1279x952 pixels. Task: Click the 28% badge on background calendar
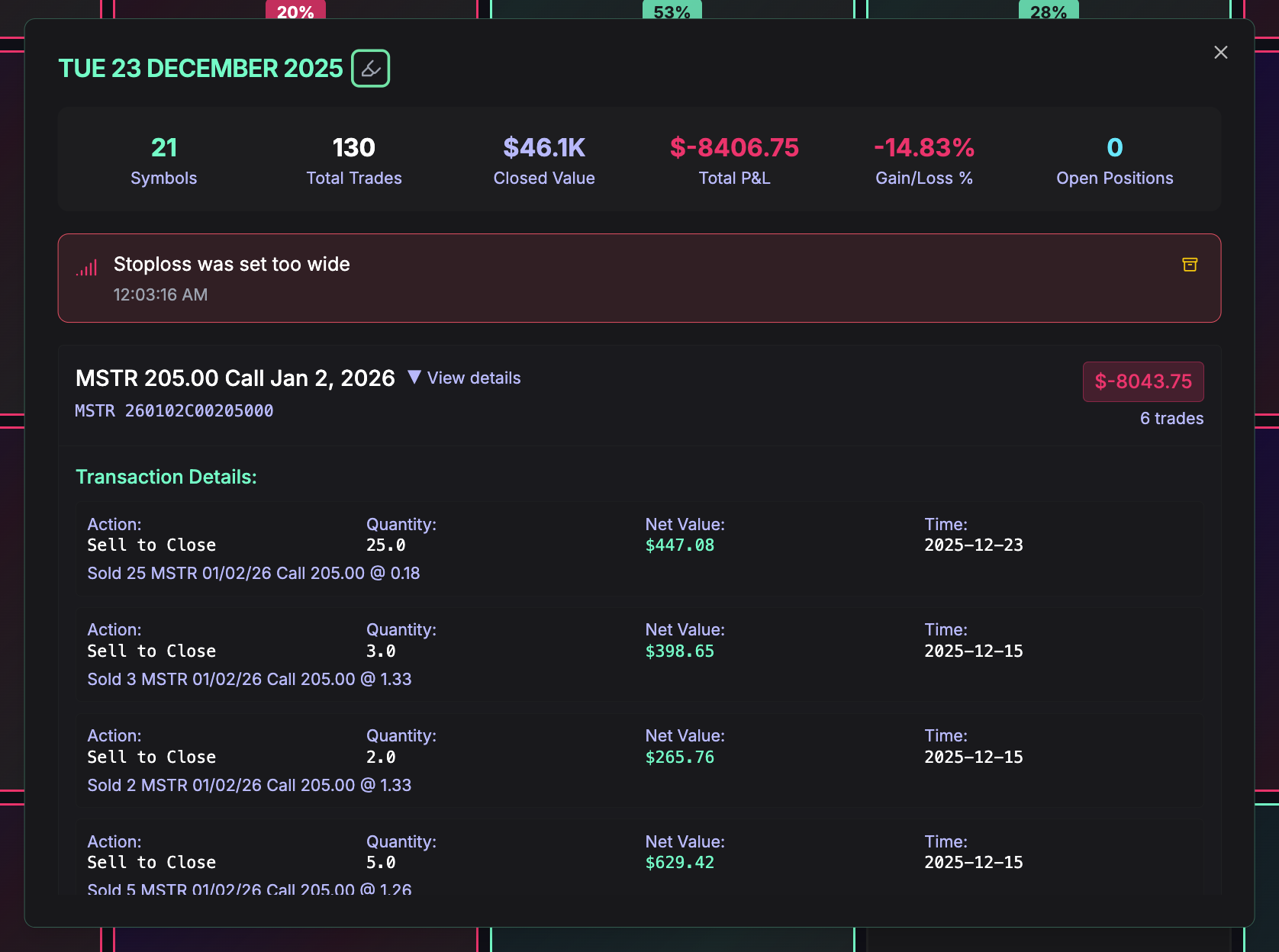coord(1049,10)
